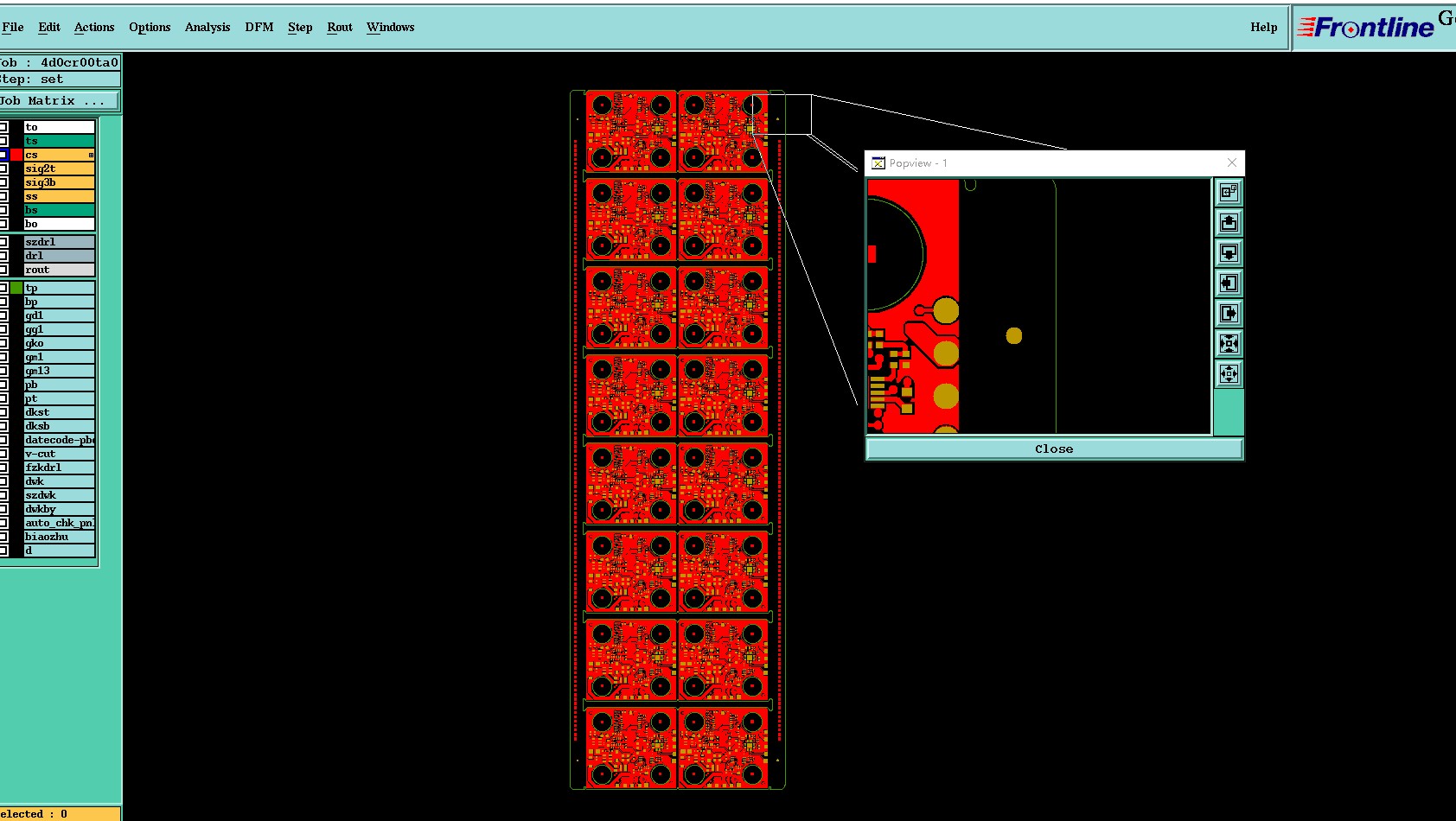Pan the Popview right with the arrow icon
Viewport: 1456px width, 821px height.
[x=1229, y=313]
